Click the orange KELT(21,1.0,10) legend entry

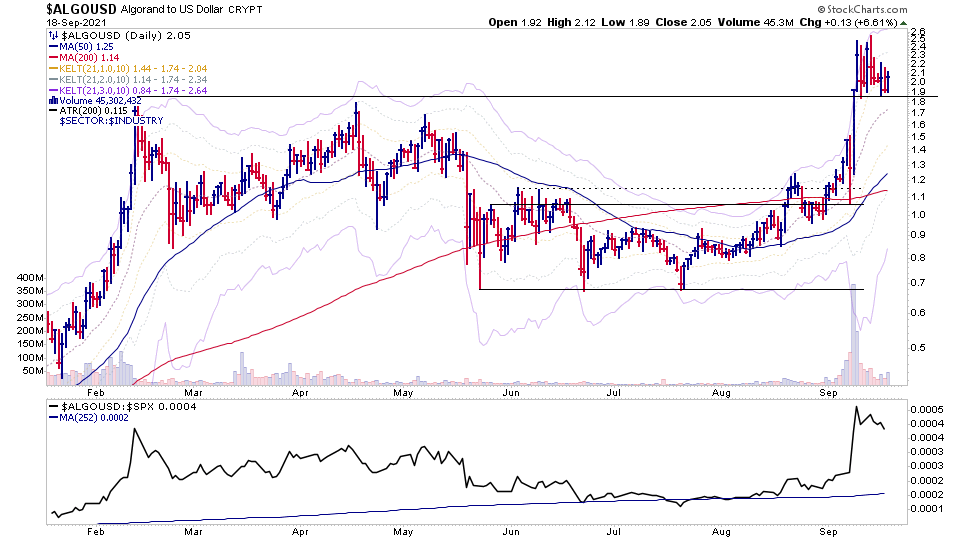133,69
